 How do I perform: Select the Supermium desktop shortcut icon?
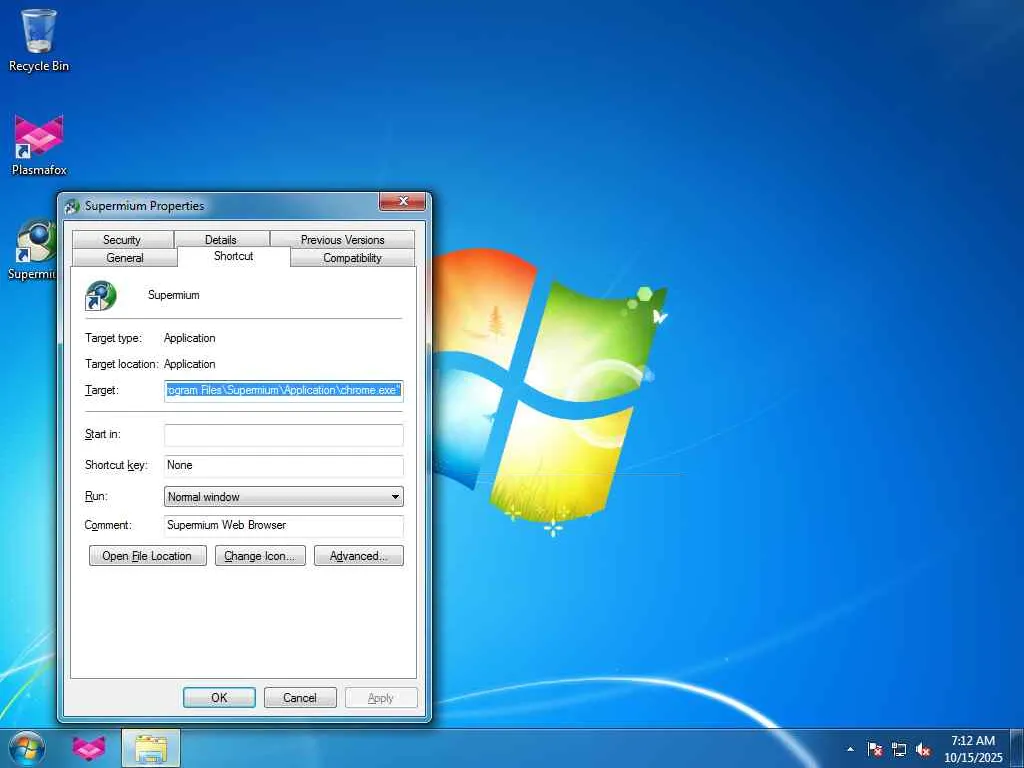(33, 249)
